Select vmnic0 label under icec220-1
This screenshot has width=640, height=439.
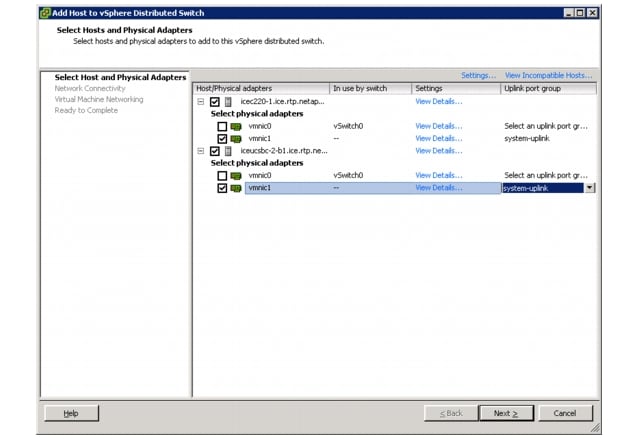[260, 126]
